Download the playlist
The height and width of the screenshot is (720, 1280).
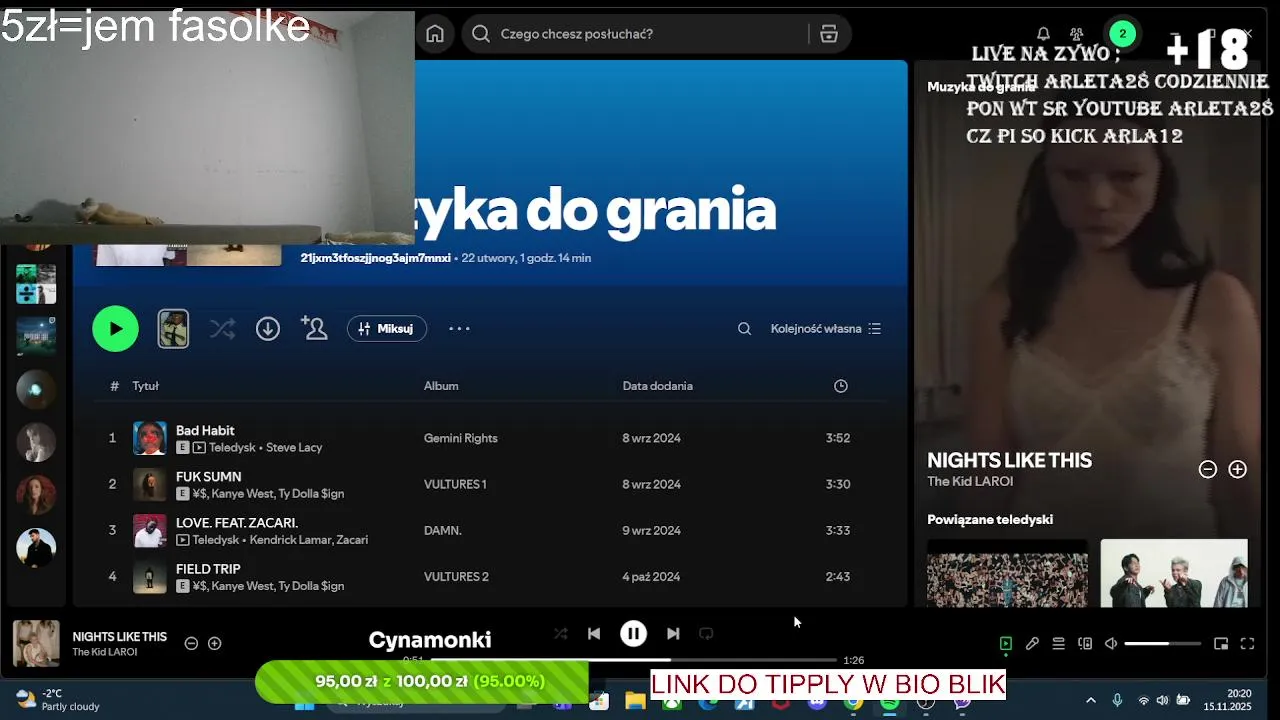point(268,328)
